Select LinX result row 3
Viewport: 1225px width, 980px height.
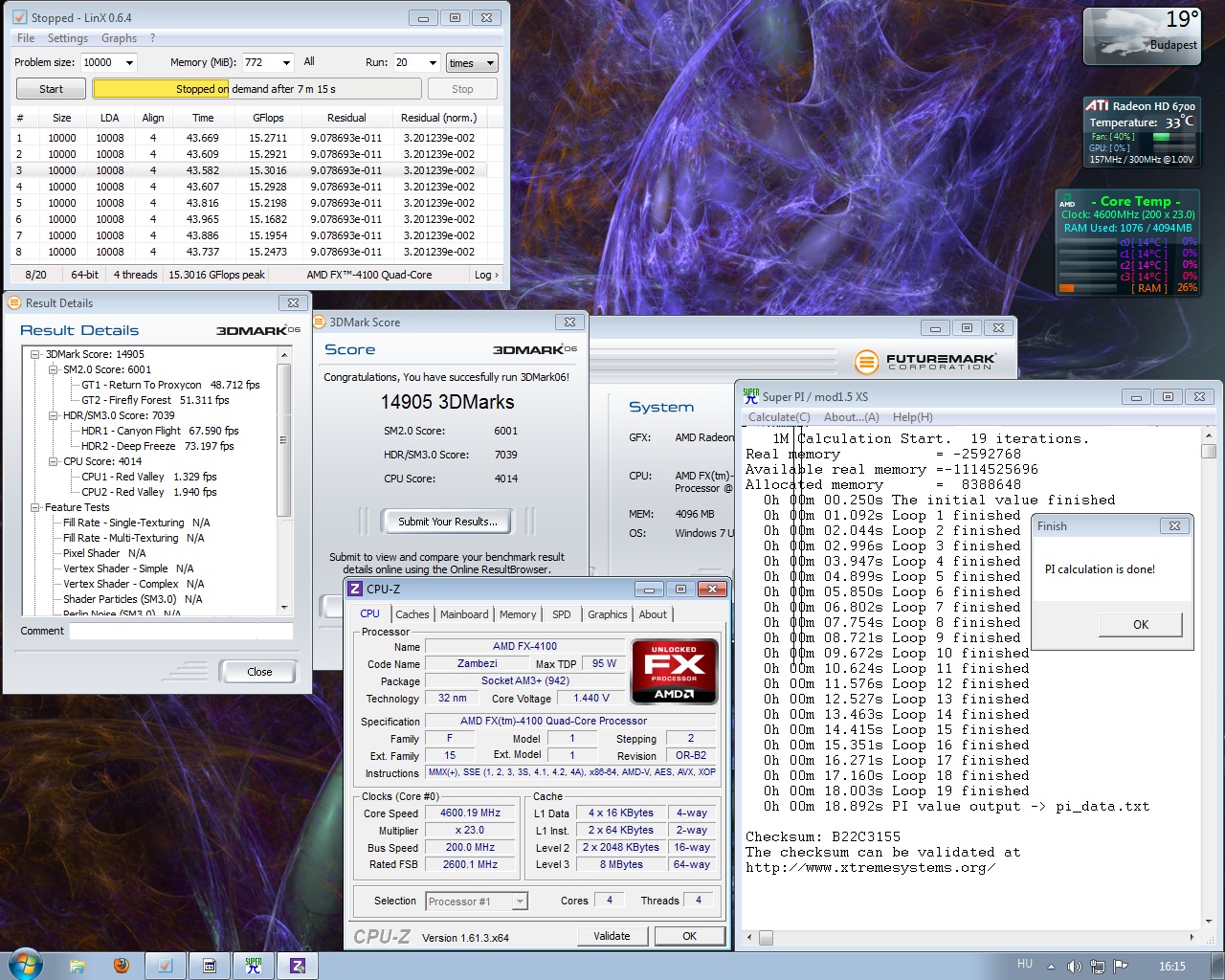[249, 170]
